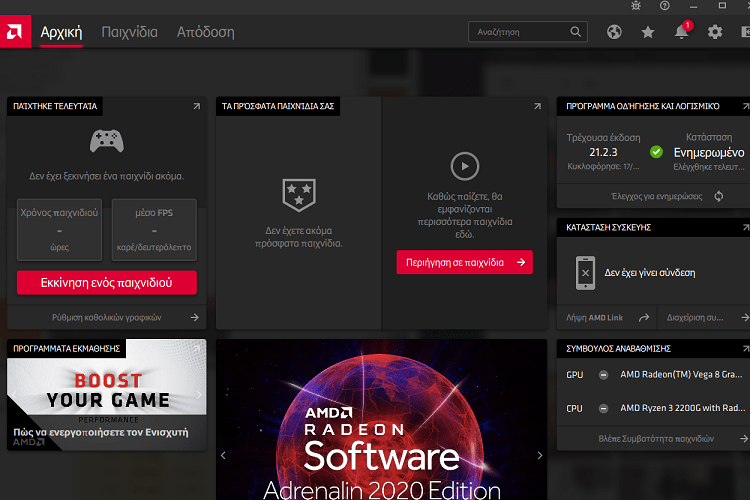Click the Χρόνος παιχνιδιού stat box
The width and height of the screenshot is (750, 500).
click(59, 230)
